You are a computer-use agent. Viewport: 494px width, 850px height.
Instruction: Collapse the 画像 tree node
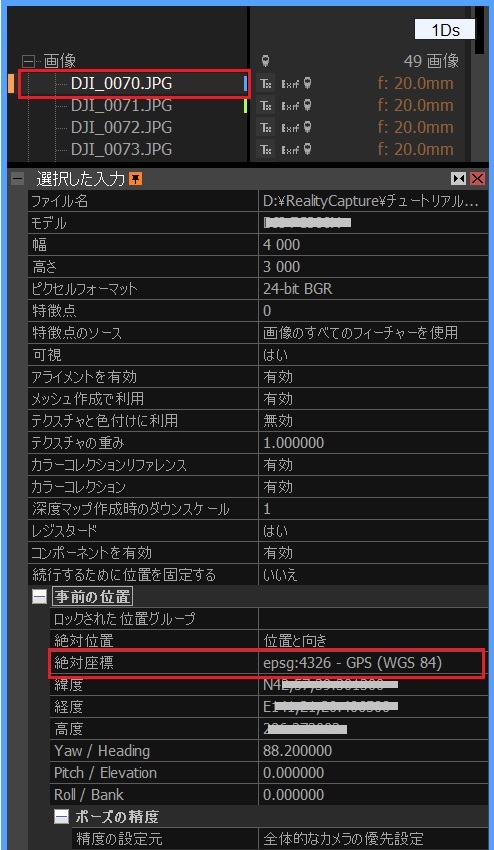[x=28, y=61]
